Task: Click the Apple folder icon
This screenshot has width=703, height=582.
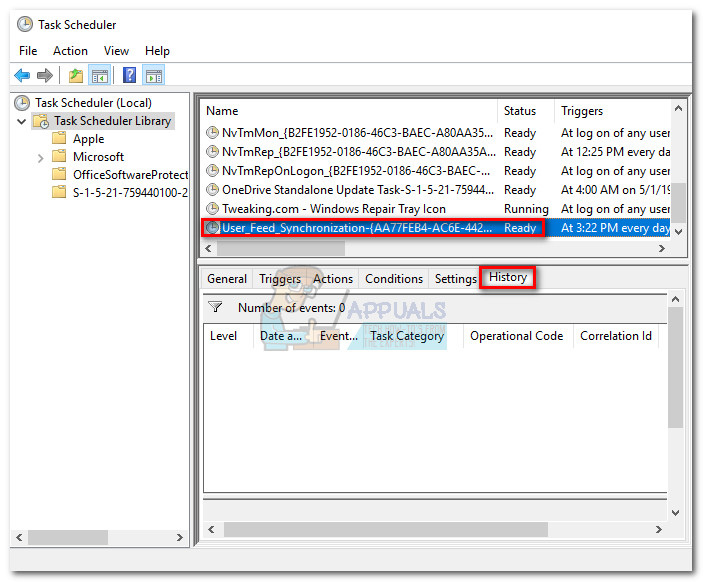Action: point(59,139)
